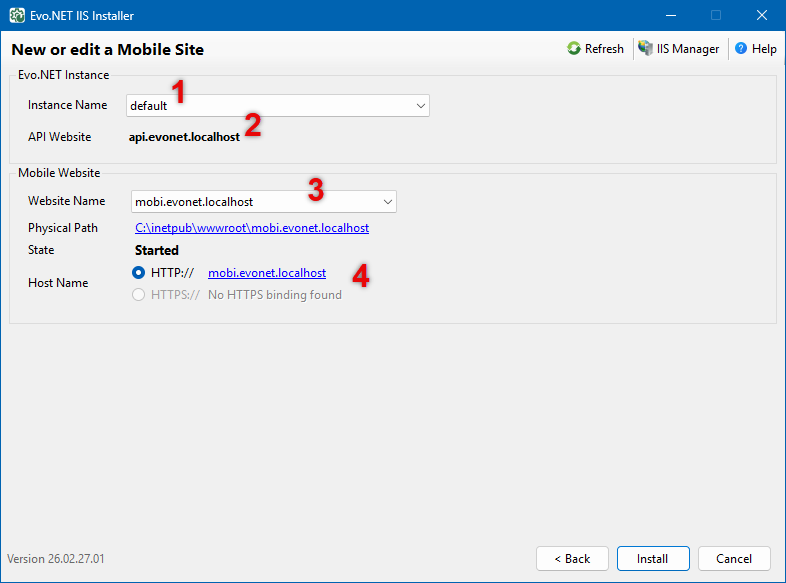Click the api.evonet.localhost API website text
The image size is (786, 583).
pos(184,137)
